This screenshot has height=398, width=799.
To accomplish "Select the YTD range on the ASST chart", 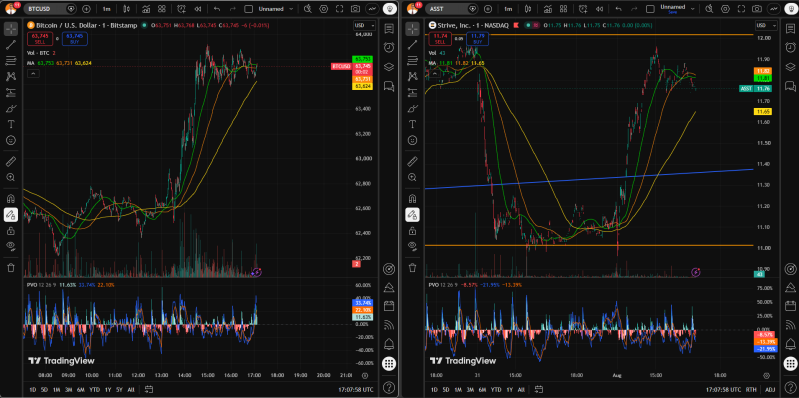I will click(496, 390).
